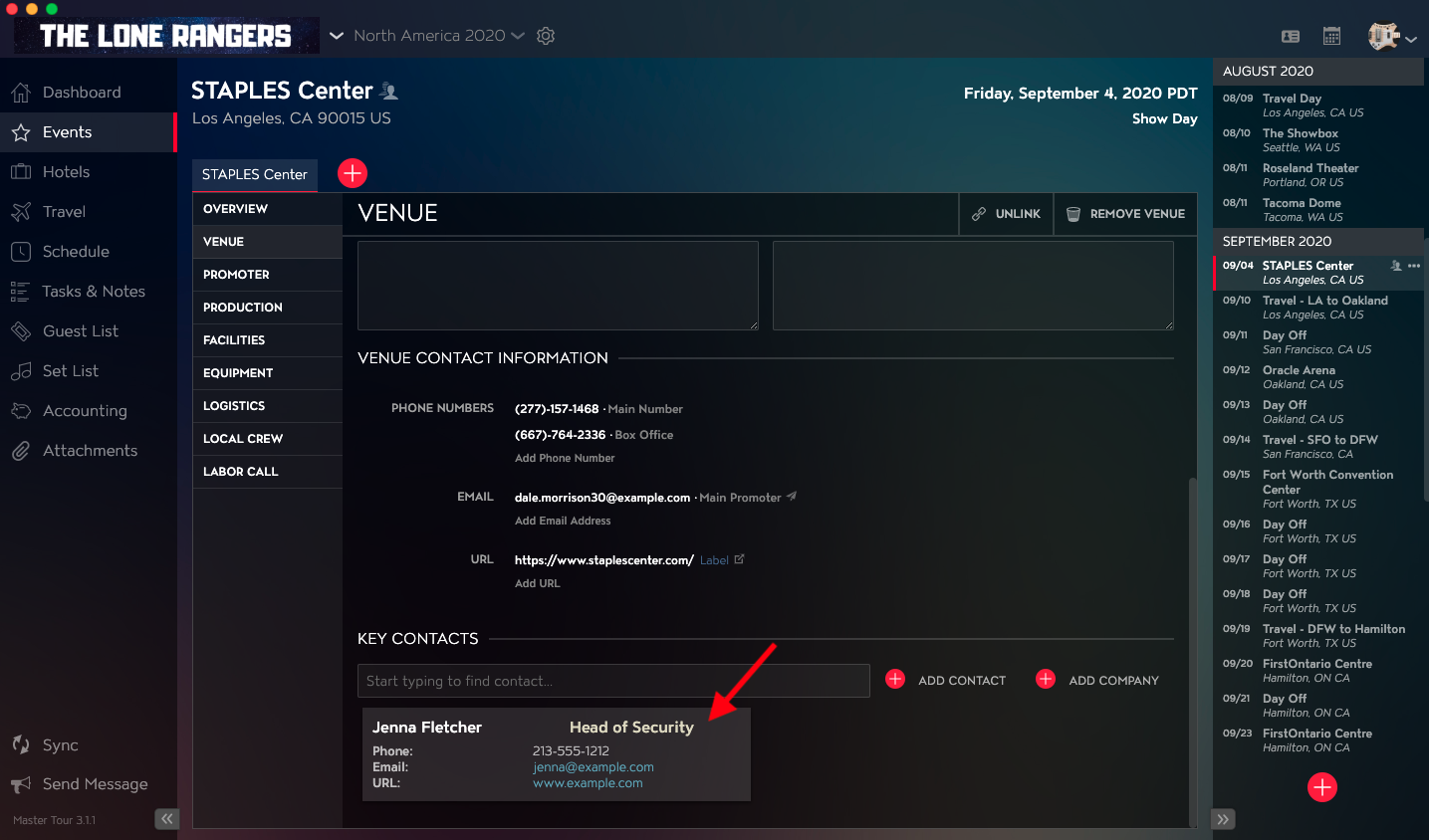Collapse the right itinerary panel chevron

tap(1224, 819)
